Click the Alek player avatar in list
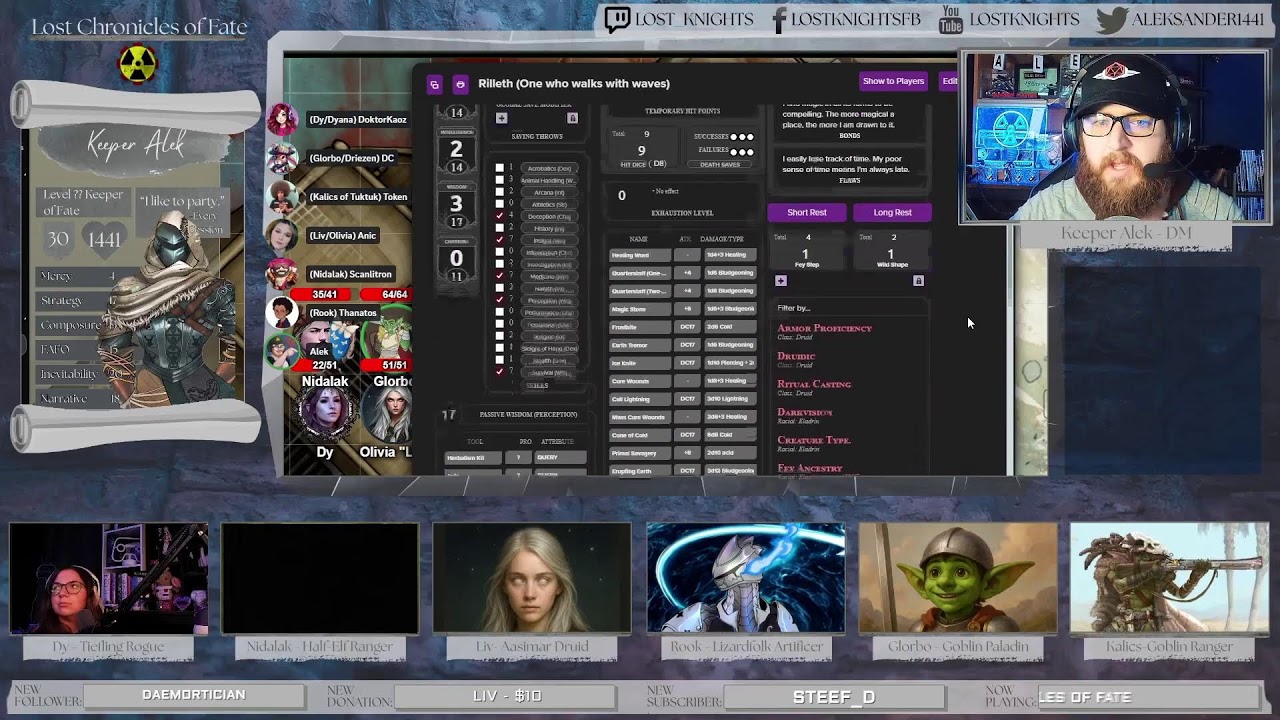 point(282,351)
